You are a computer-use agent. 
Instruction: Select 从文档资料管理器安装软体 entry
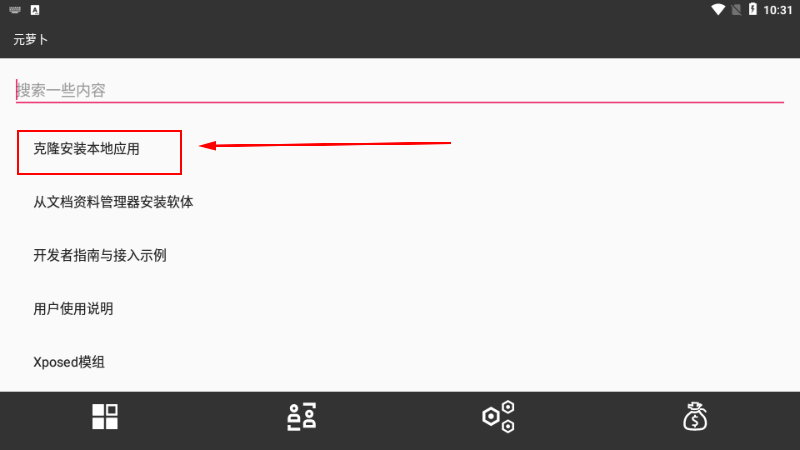(113, 202)
